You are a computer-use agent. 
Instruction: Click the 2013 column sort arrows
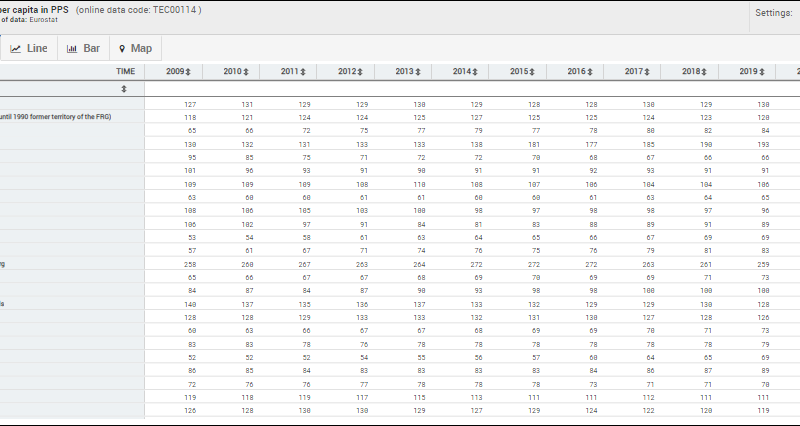[418, 72]
